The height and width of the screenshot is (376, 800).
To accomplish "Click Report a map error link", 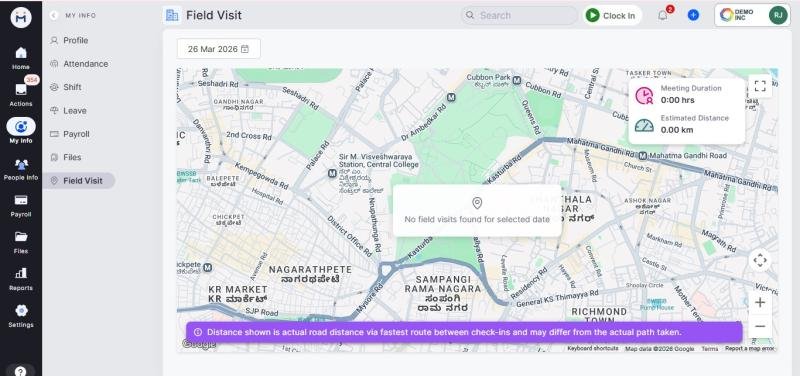I will 750,348.
